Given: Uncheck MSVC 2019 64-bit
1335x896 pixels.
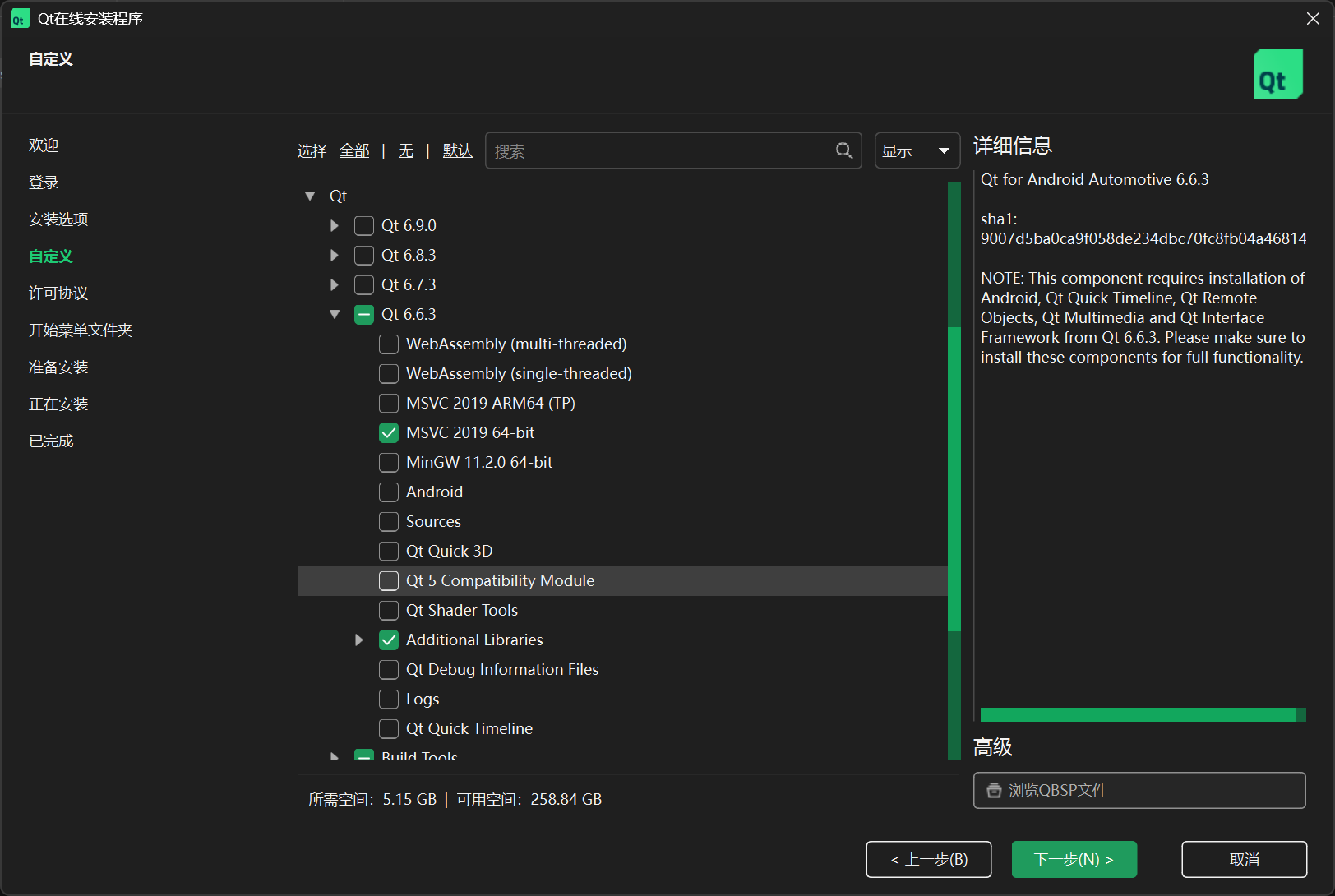Looking at the screenshot, I should click(389, 433).
